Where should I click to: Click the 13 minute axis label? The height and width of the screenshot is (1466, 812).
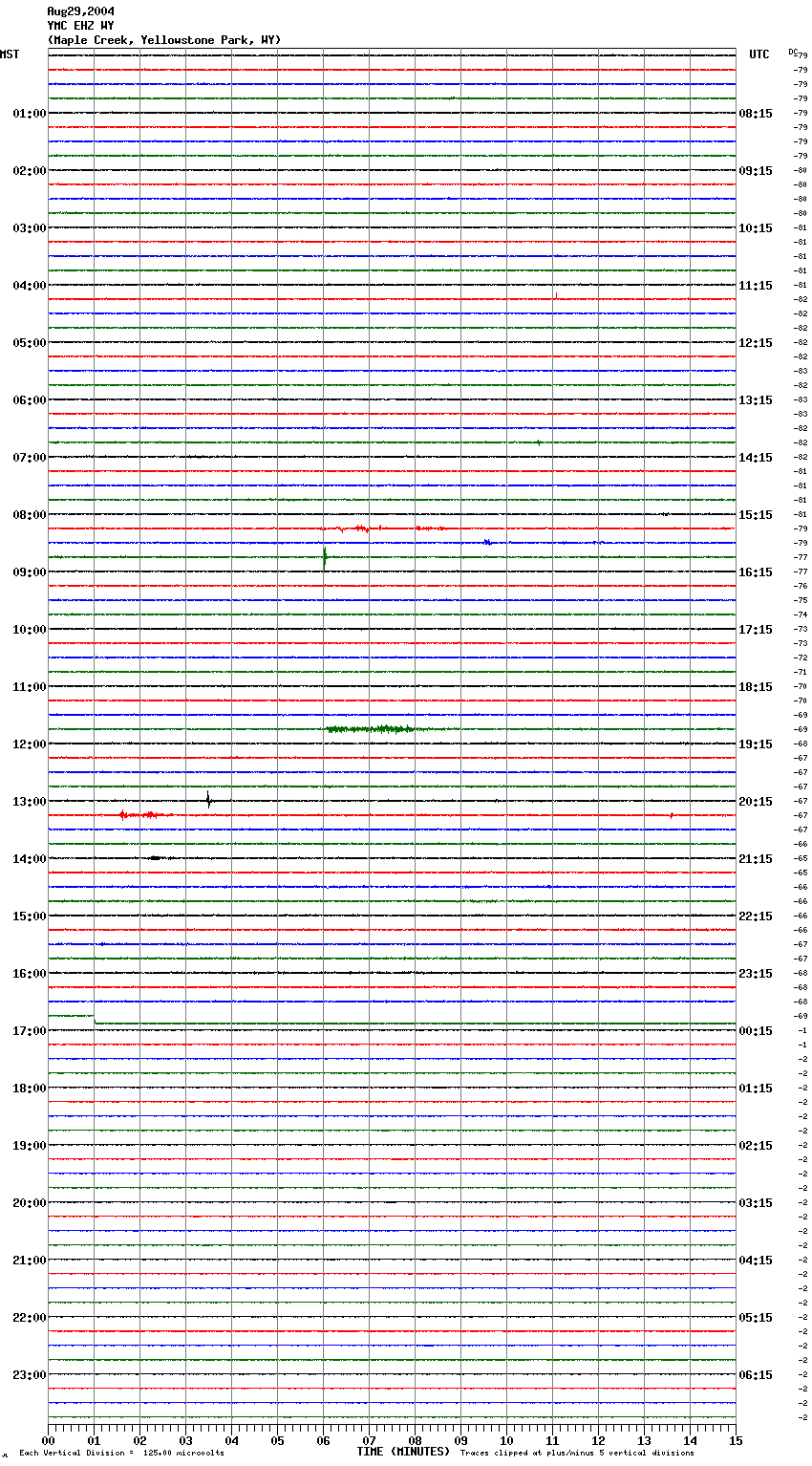click(644, 1441)
